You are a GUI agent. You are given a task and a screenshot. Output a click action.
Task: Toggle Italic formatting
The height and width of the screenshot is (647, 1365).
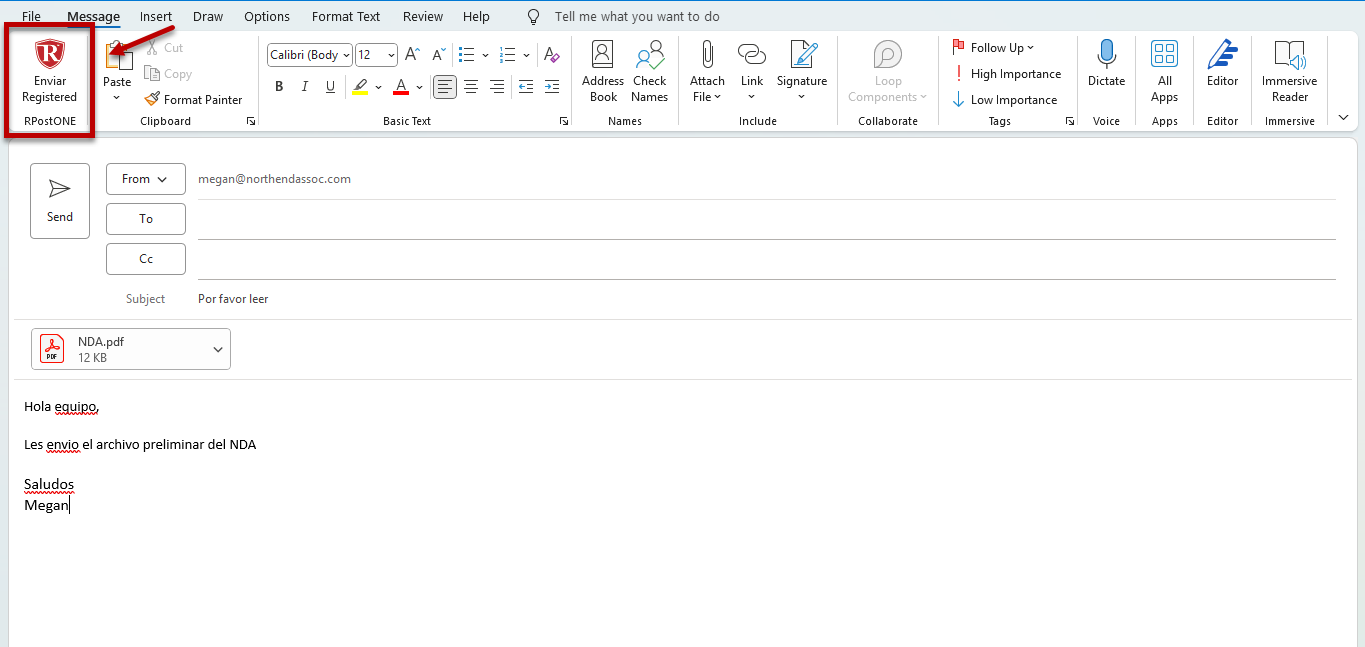tap(305, 87)
